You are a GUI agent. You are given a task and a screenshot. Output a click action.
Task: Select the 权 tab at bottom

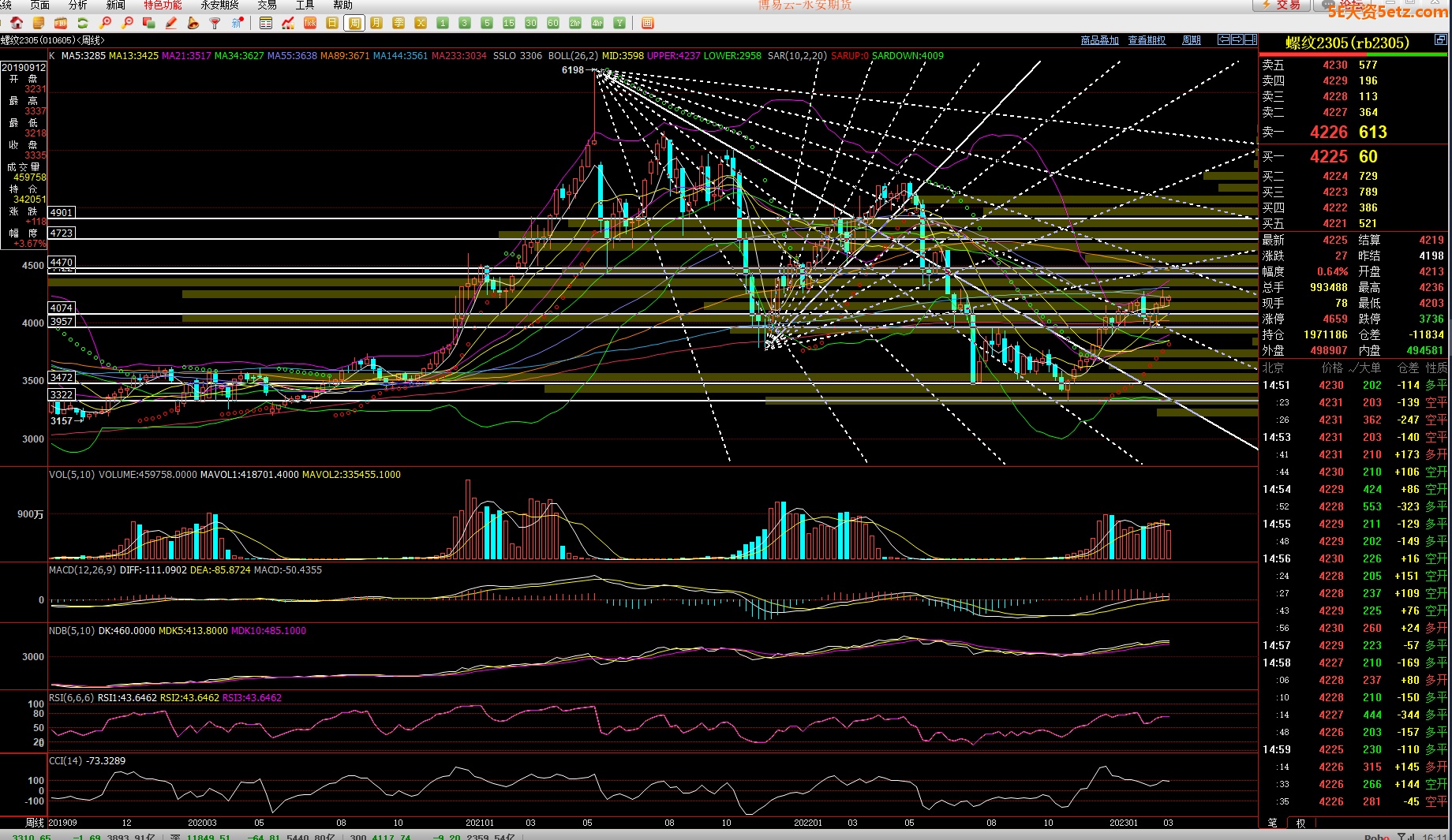coord(1300,823)
